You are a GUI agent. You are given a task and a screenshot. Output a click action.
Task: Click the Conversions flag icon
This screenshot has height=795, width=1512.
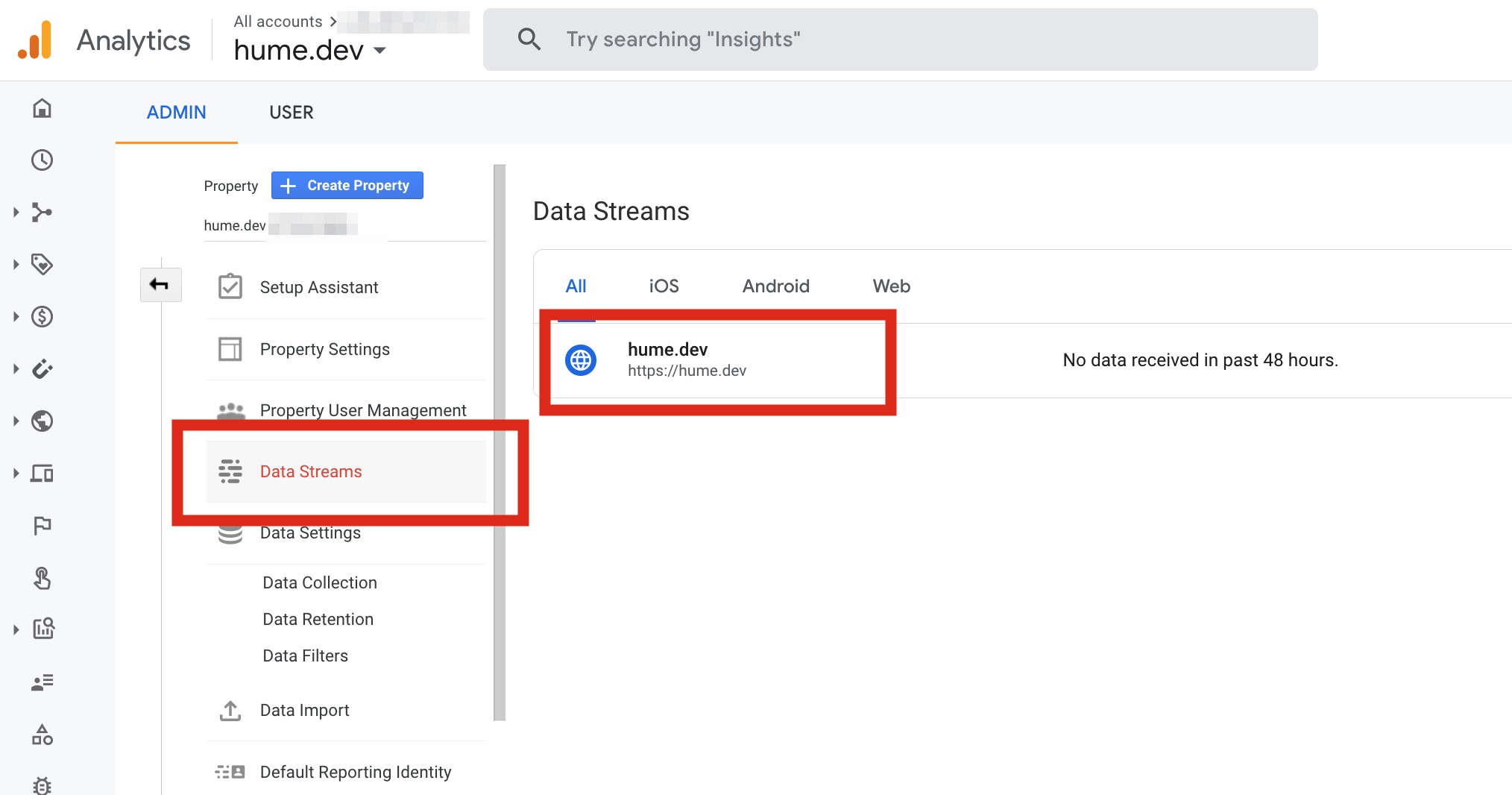click(42, 526)
